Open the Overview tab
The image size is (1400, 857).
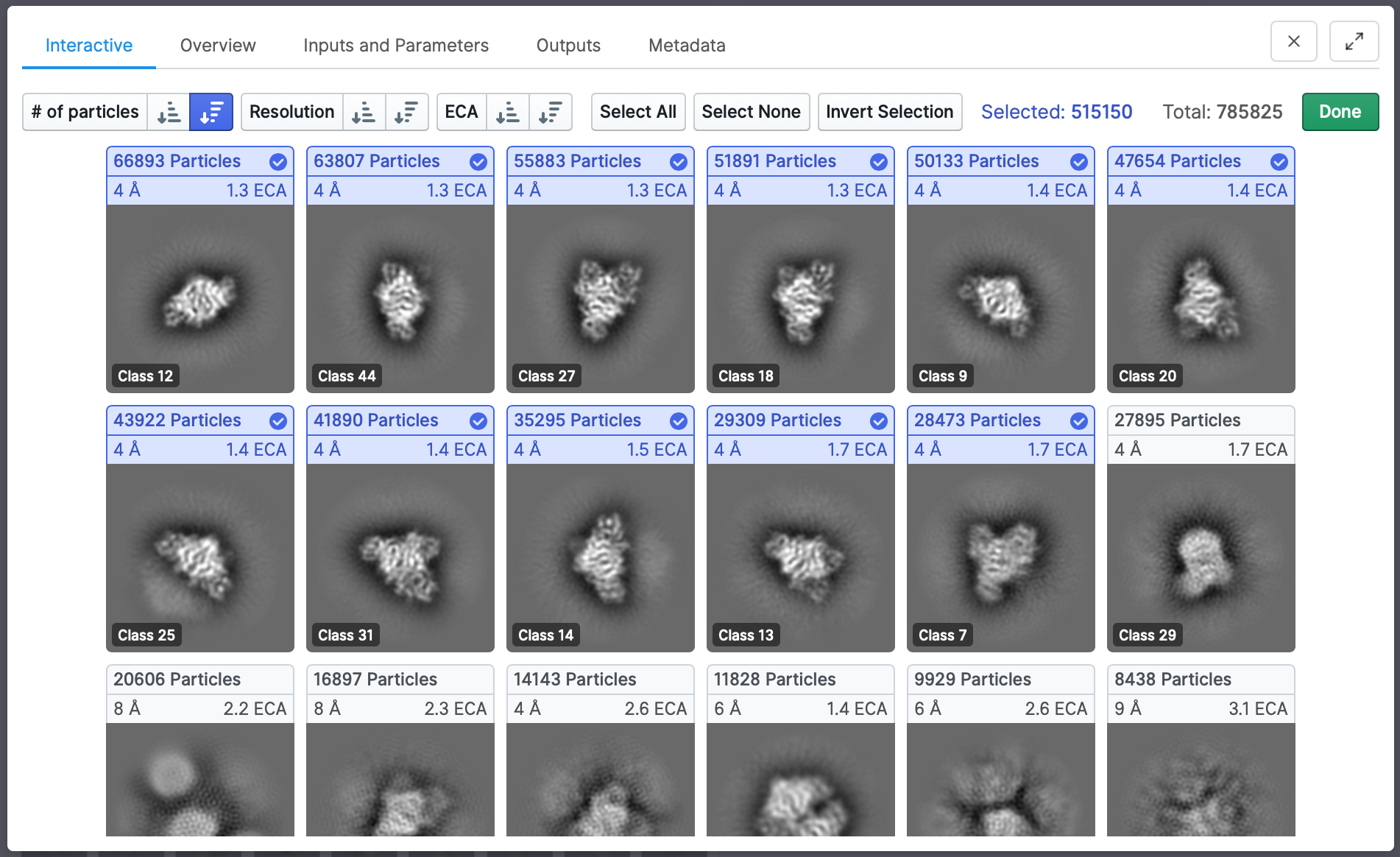tap(218, 46)
